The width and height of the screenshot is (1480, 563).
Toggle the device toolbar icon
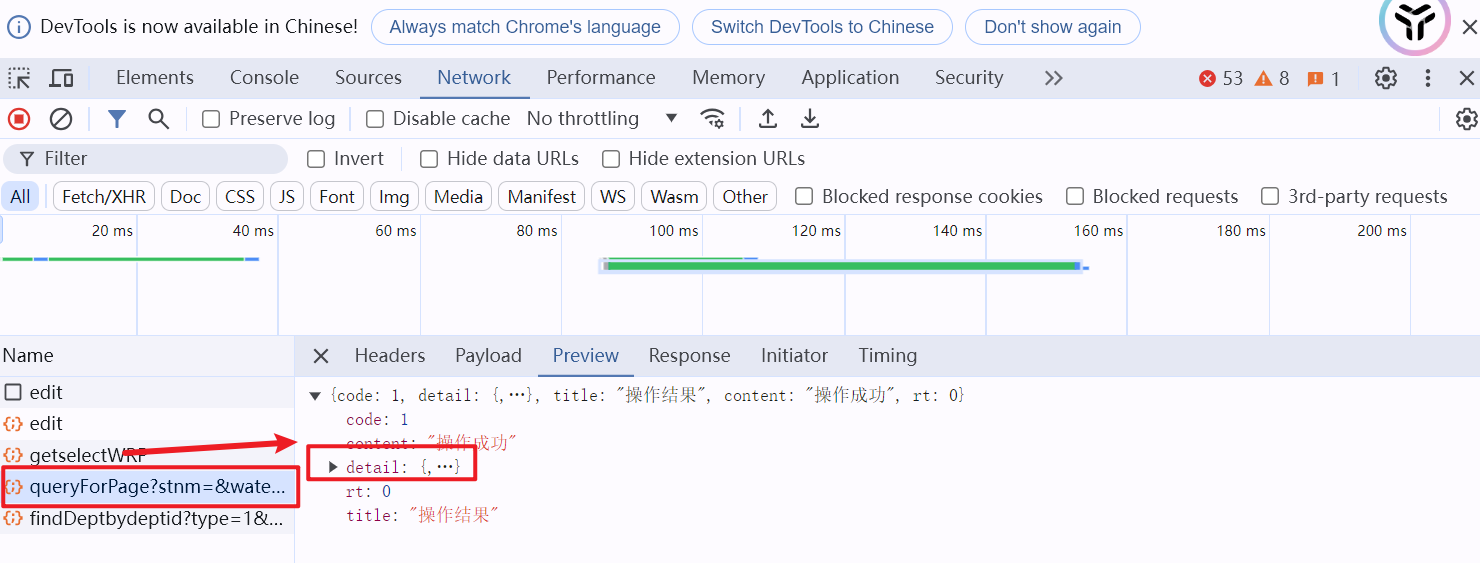tap(62, 78)
